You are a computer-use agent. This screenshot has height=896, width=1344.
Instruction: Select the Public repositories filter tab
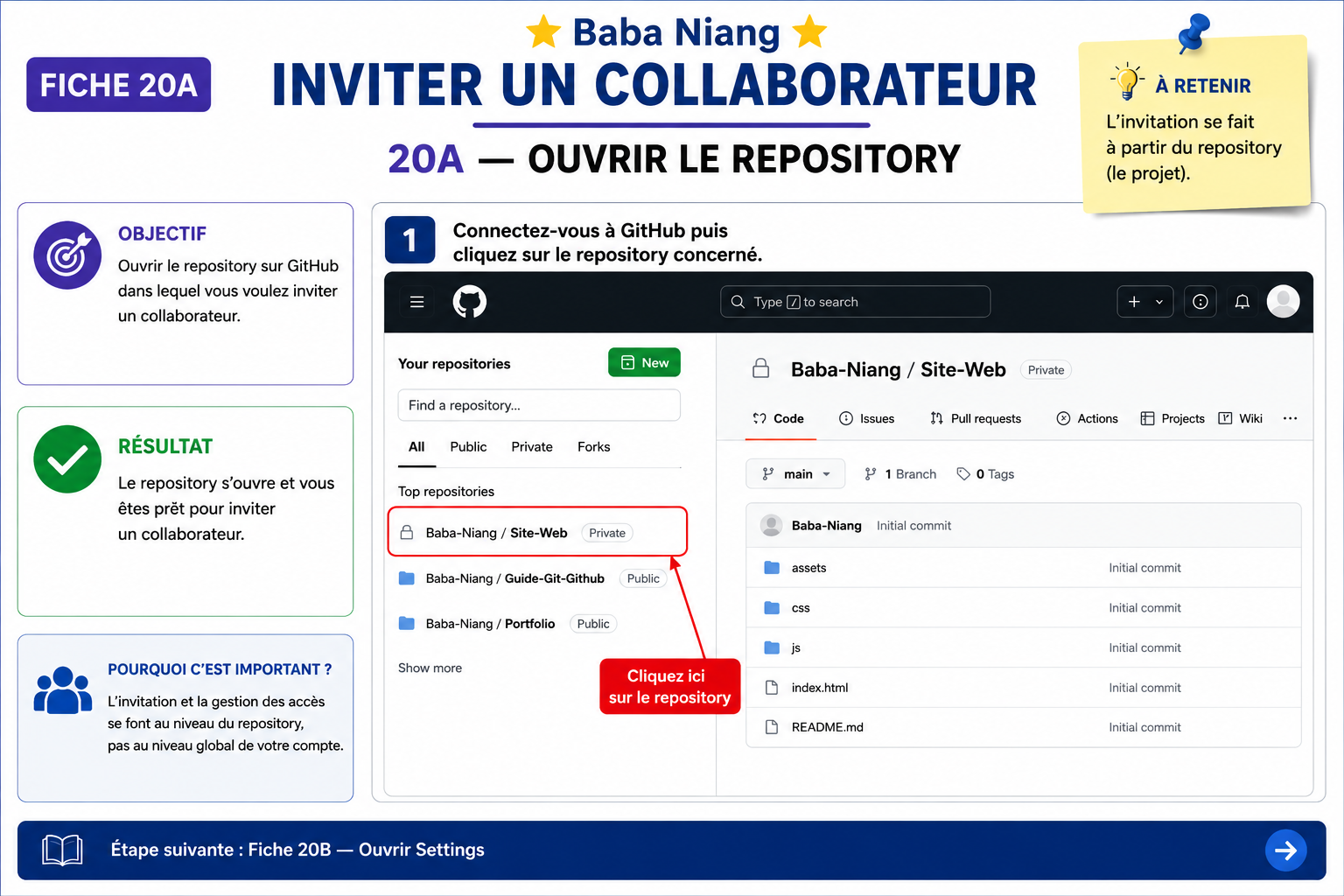coord(468,446)
